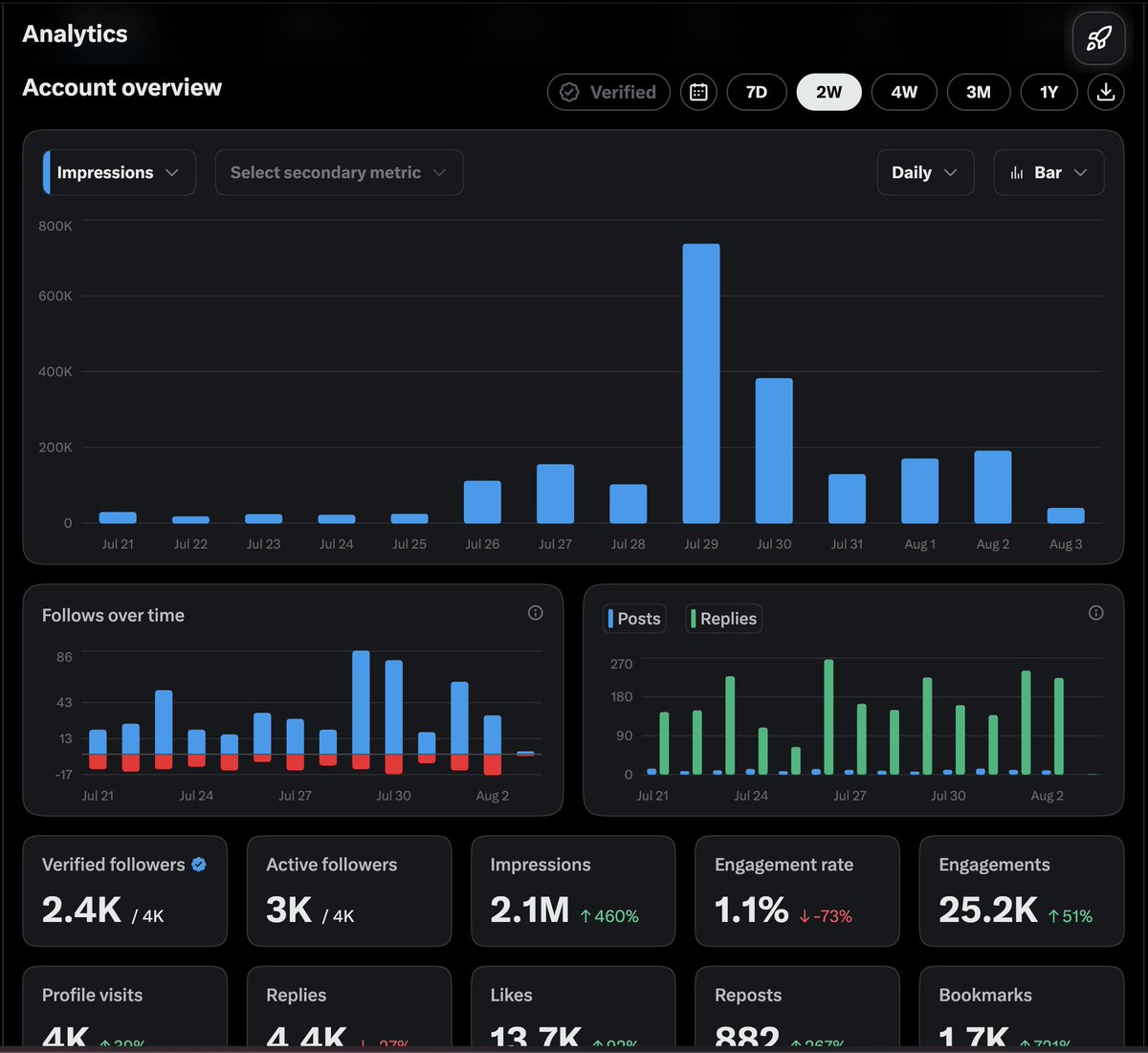Click the 270 y-axis label in replies chart
This screenshot has width=1148, height=1053.
[x=622, y=664]
